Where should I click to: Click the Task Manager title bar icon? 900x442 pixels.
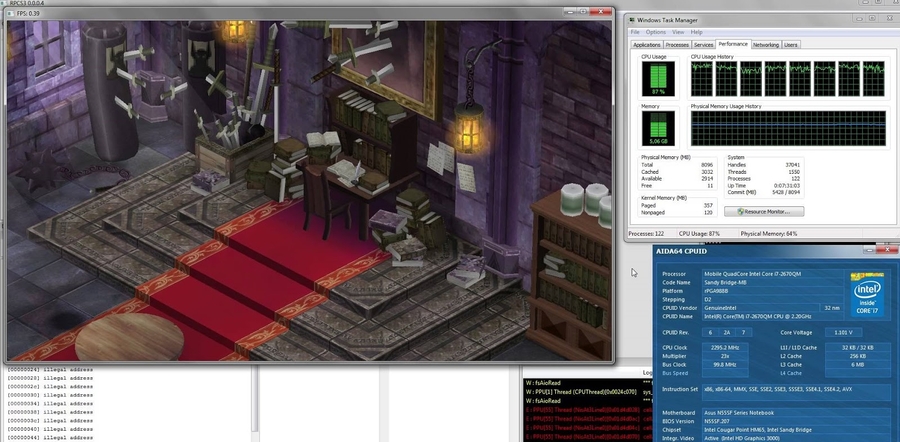[x=629, y=19]
